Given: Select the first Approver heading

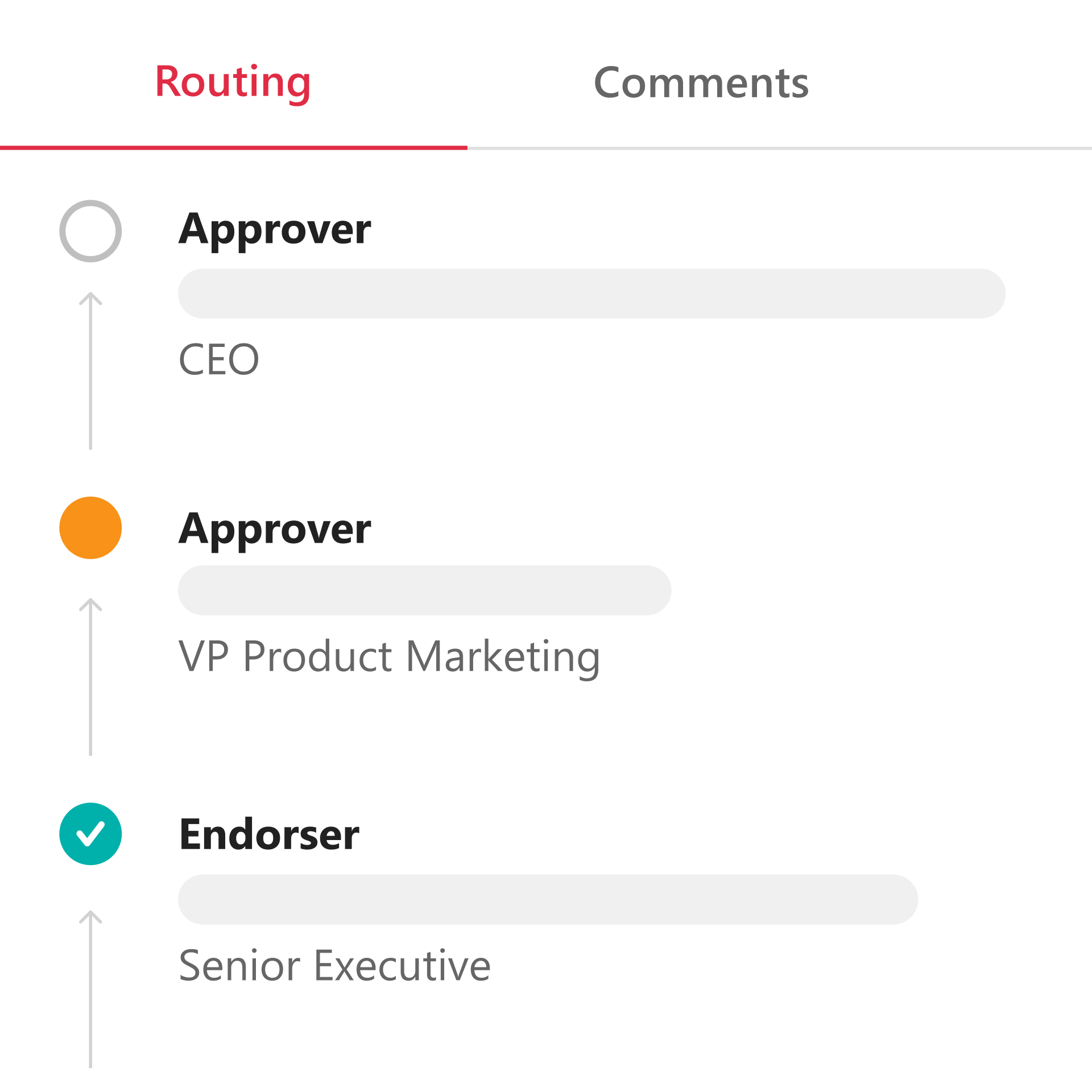Looking at the screenshot, I should [x=275, y=229].
